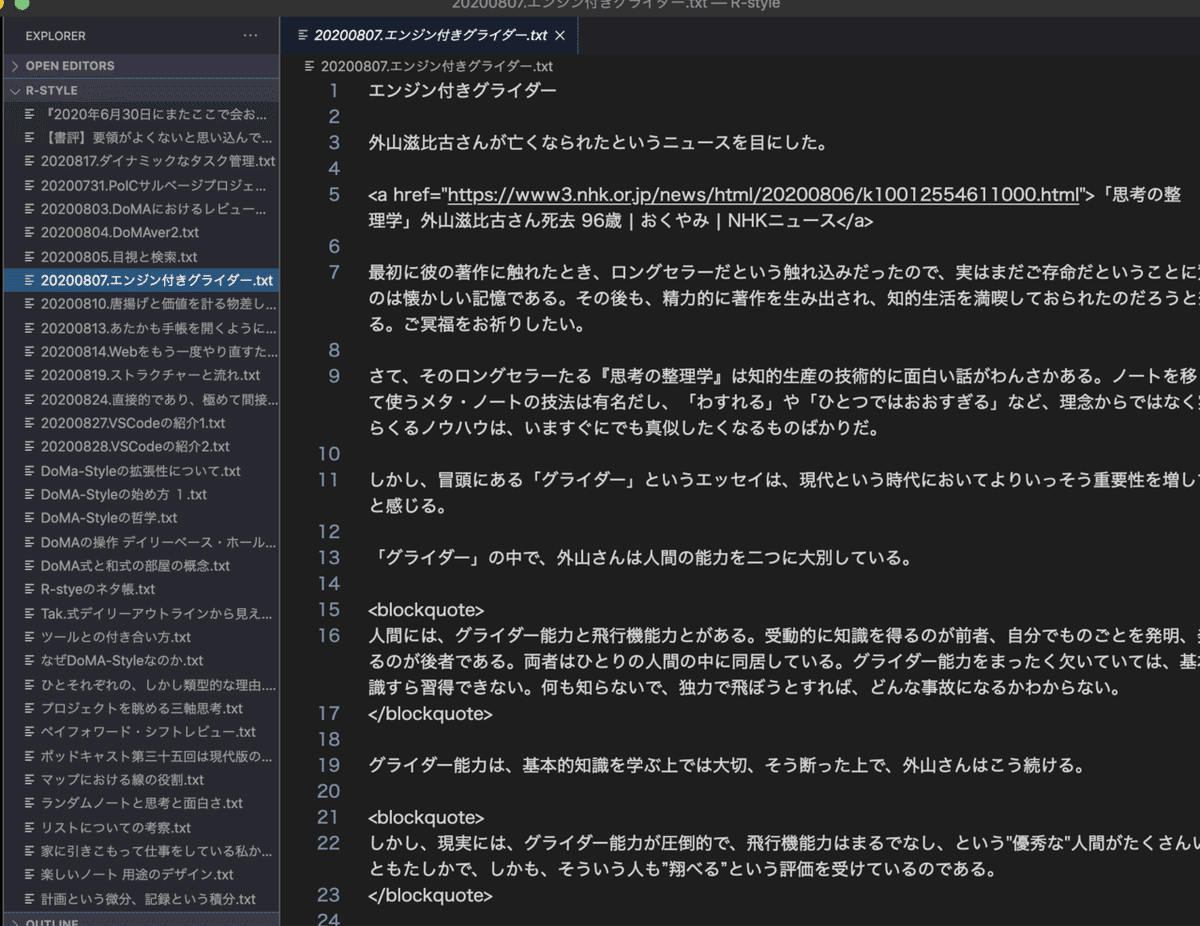The width and height of the screenshot is (1200, 926).
Task: Open R-styeのネタ帳.txt
Action: [x=141, y=589]
